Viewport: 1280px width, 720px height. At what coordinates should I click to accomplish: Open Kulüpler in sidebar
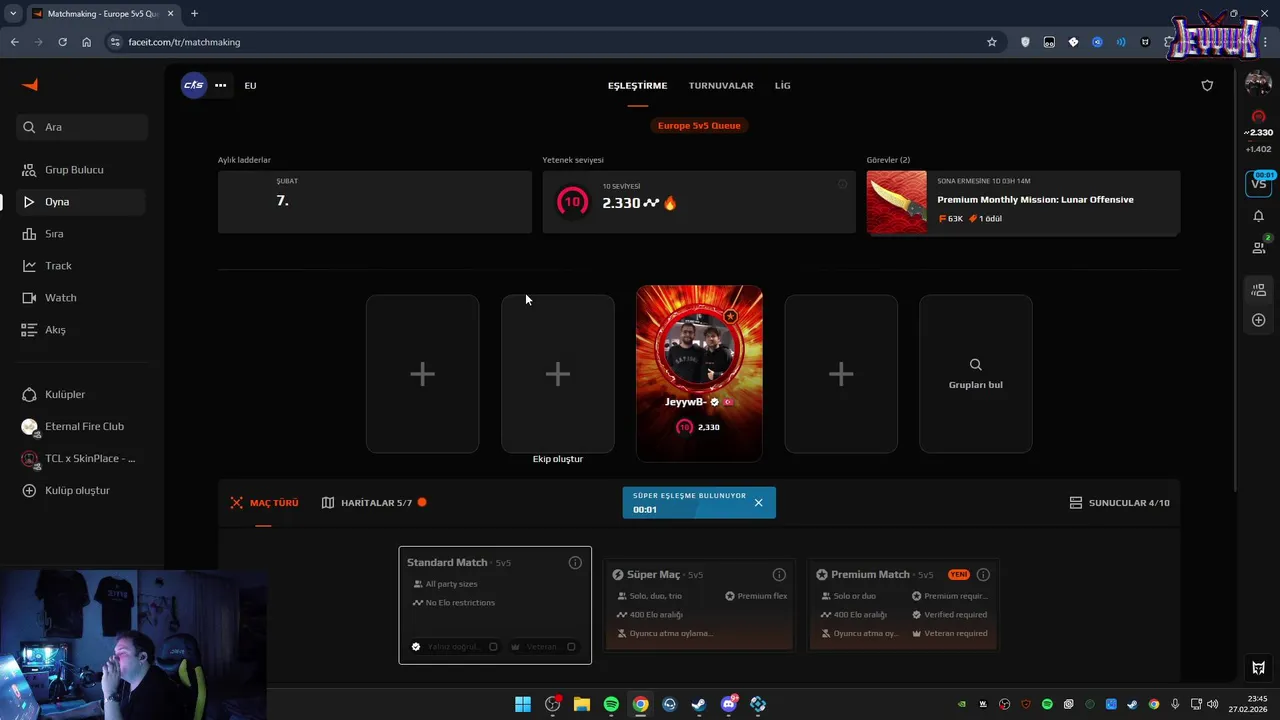(x=80, y=394)
